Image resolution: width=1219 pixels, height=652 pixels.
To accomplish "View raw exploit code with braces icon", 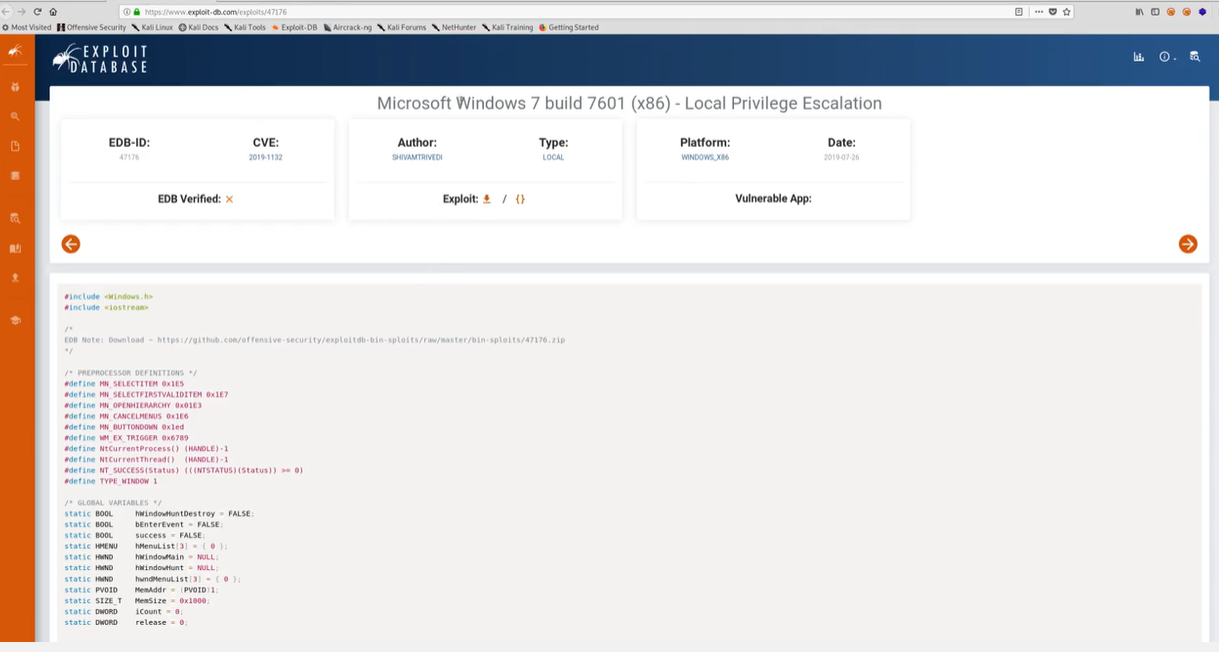I will (520, 199).
